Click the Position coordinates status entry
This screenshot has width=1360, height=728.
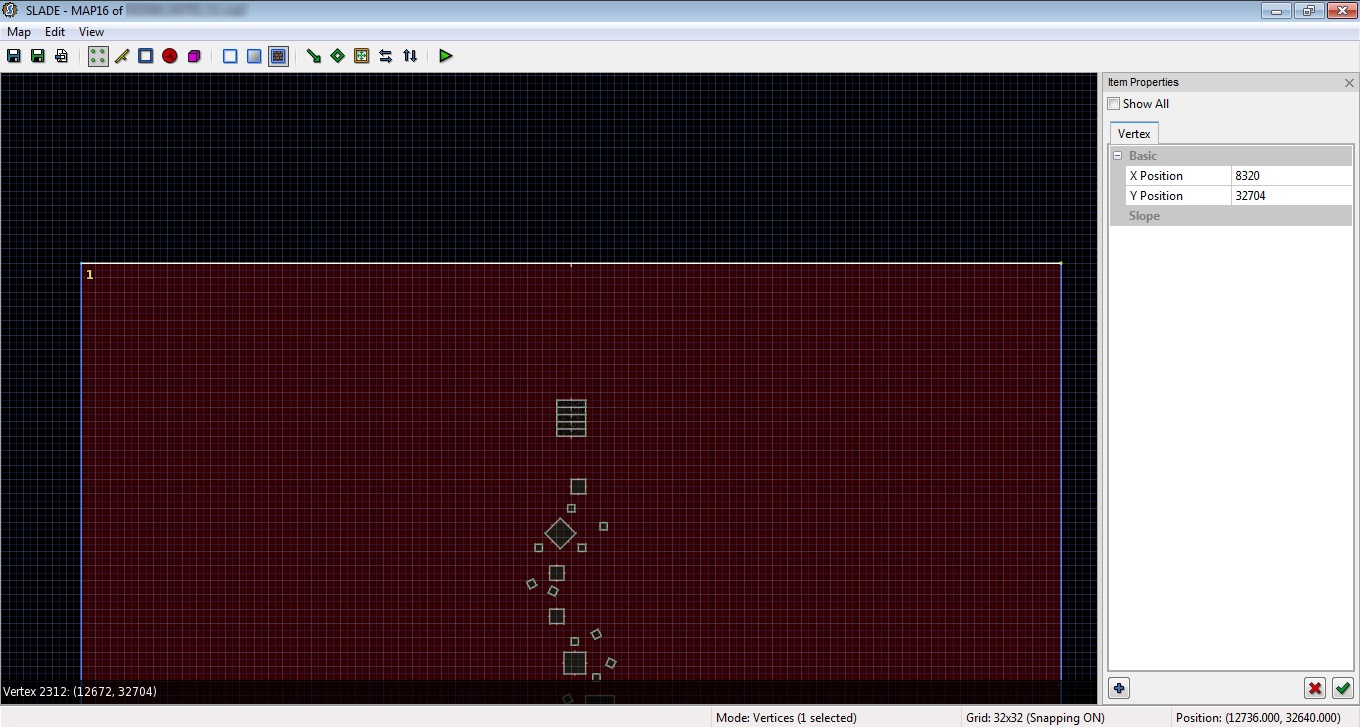(x=1258, y=718)
